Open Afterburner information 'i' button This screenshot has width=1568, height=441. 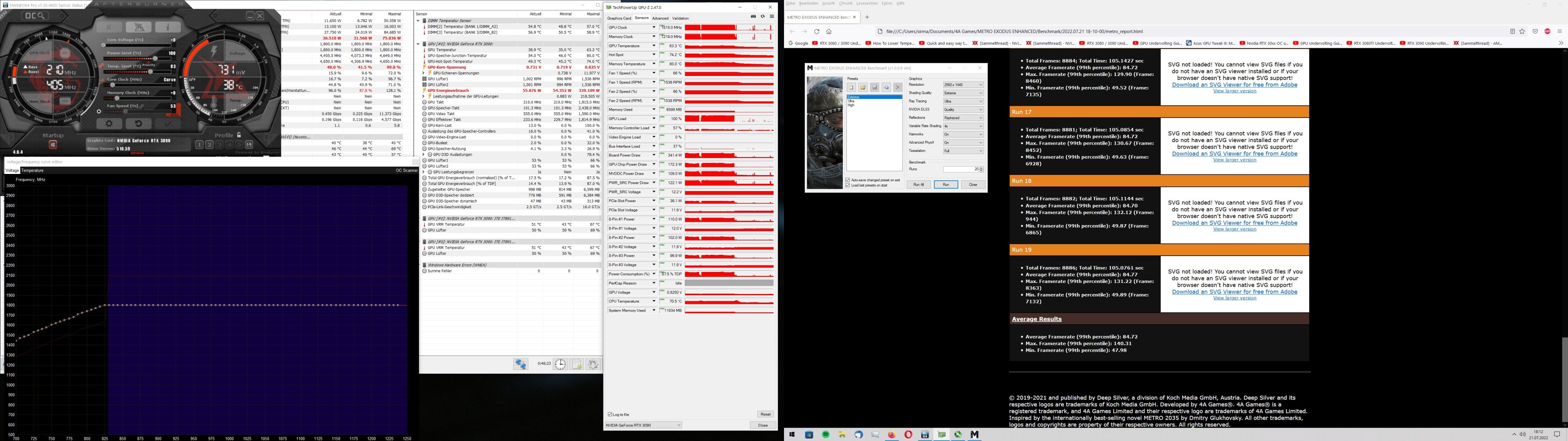pos(168,27)
